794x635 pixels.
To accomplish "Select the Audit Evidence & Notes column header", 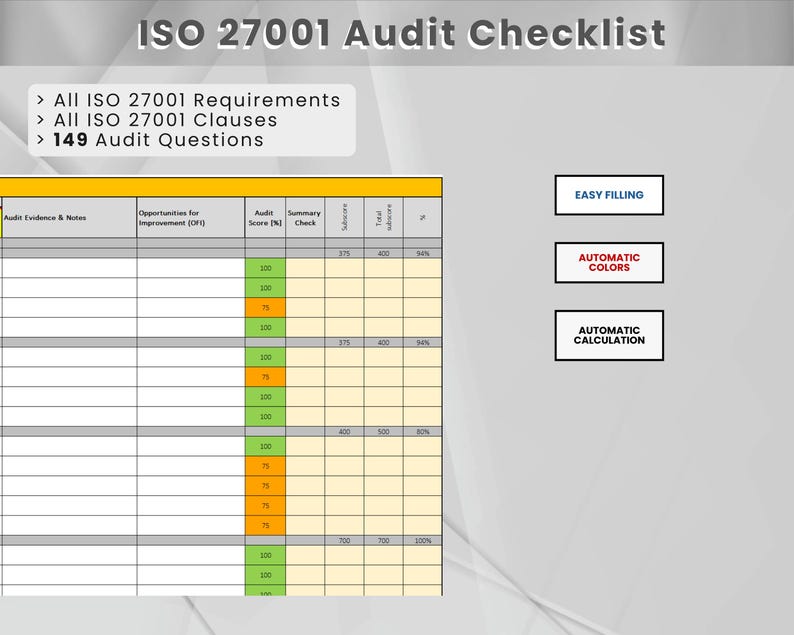I will click(69, 218).
